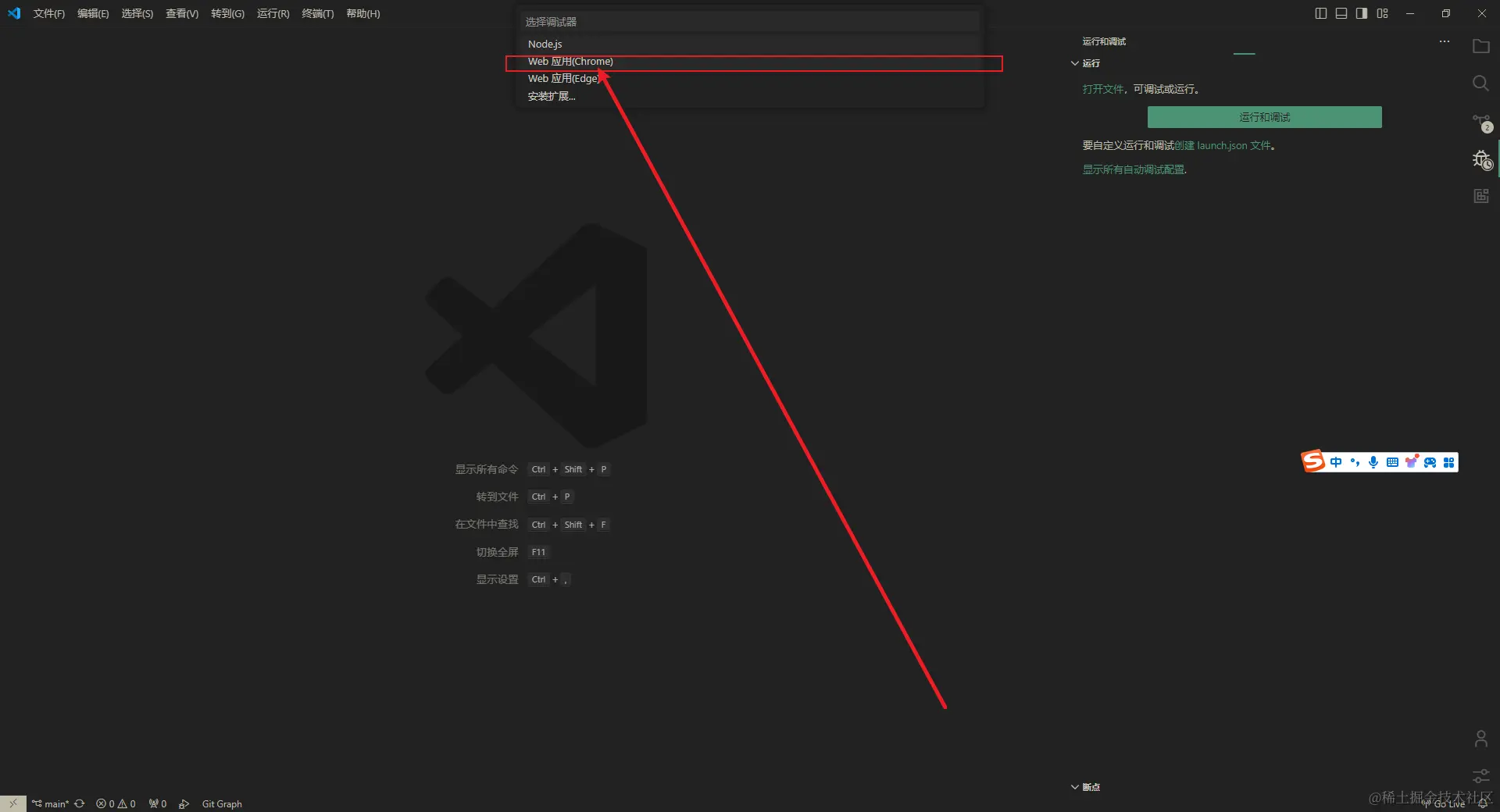Expand the 断点 breakpoints section

click(1086, 787)
